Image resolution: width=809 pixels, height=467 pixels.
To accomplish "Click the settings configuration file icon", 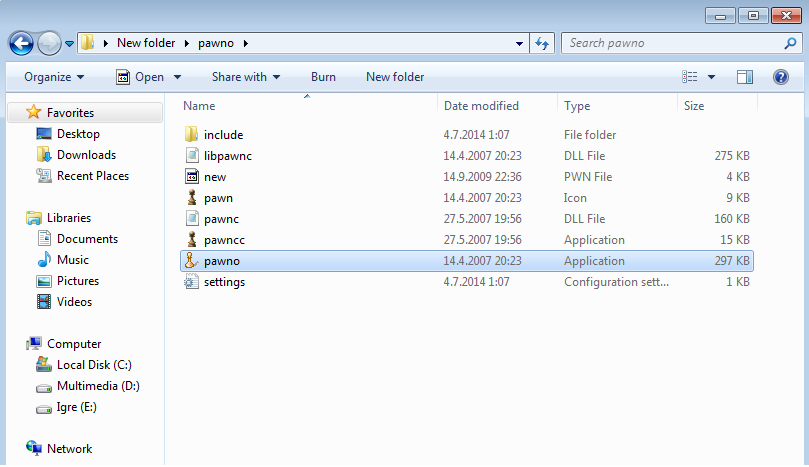I will [x=192, y=282].
